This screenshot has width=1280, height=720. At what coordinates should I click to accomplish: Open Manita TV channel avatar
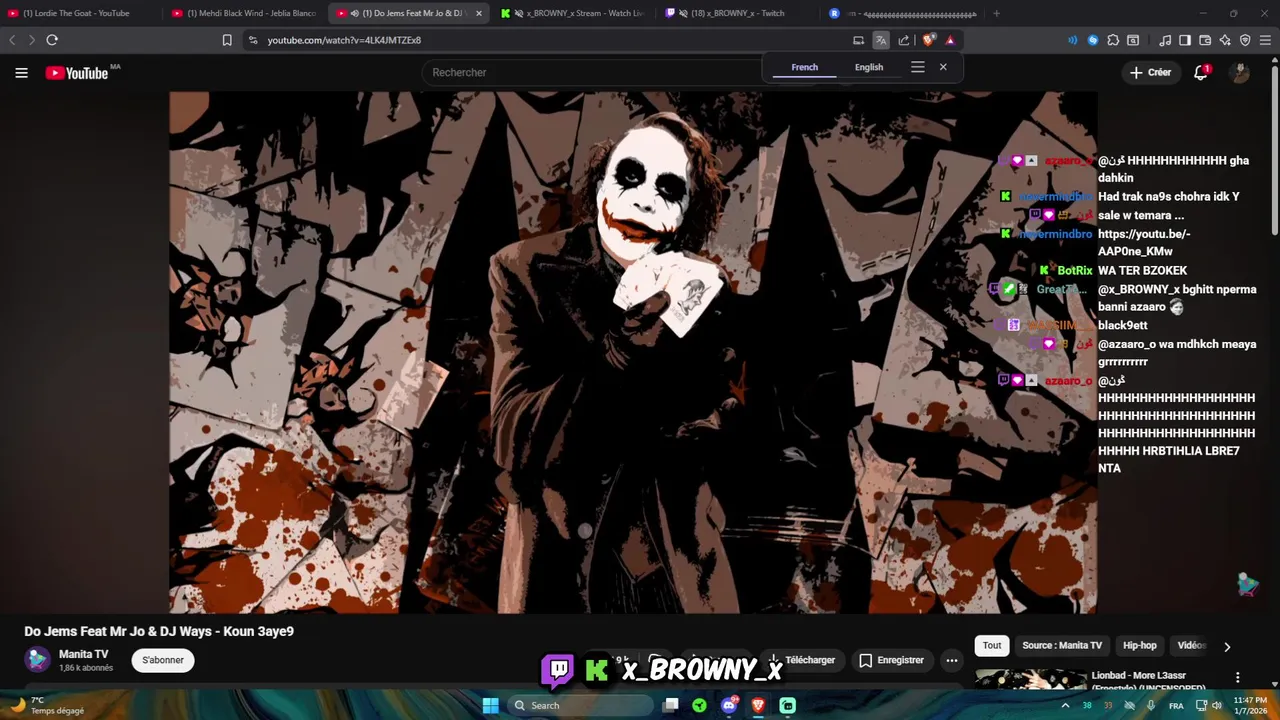38,660
